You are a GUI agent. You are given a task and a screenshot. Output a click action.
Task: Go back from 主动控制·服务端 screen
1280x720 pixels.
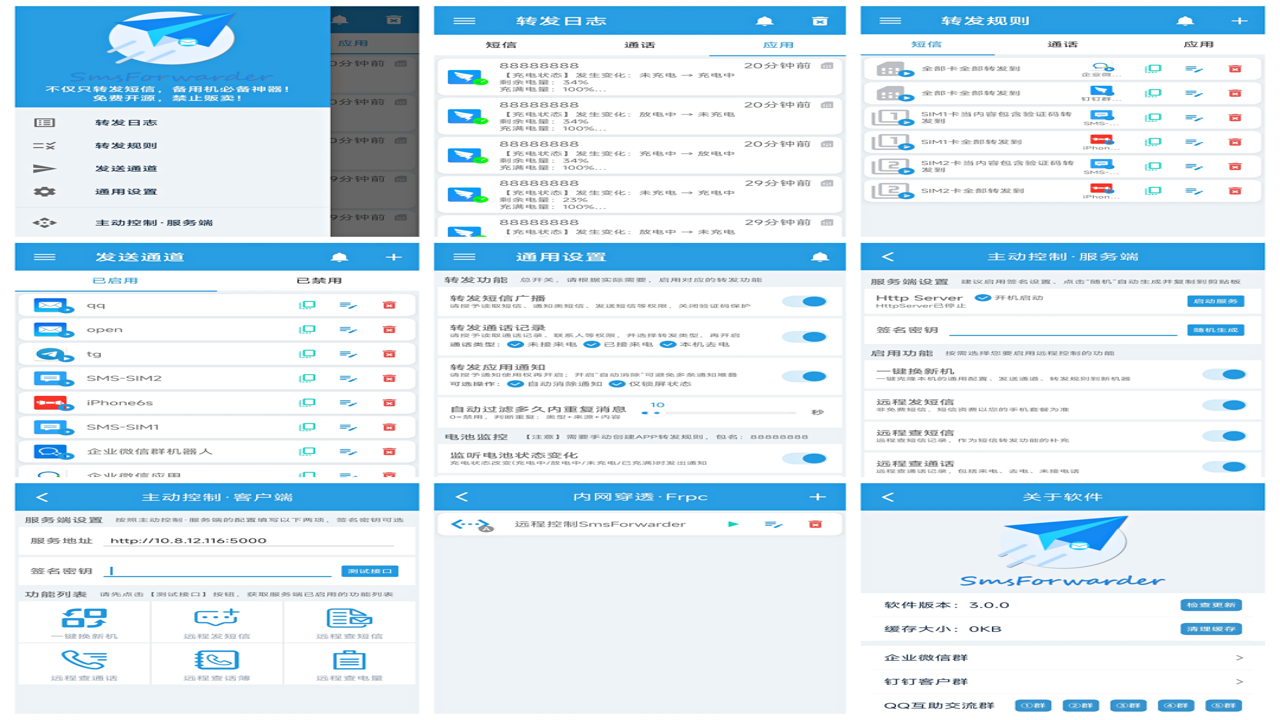(x=888, y=257)
